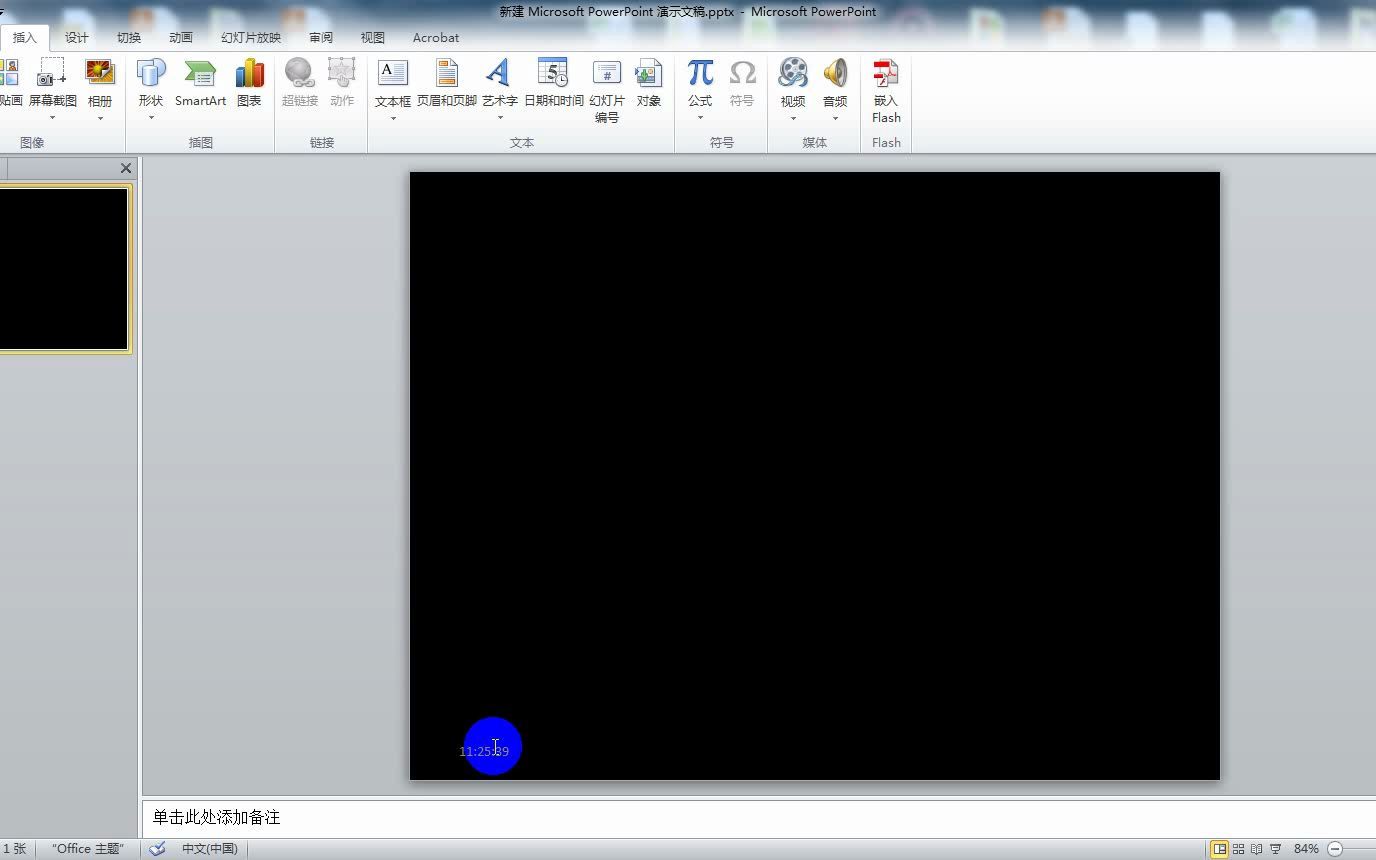This screenshot has width=1376, height=860.
Task: Insert an 对象 object
Action: (649, 82)
